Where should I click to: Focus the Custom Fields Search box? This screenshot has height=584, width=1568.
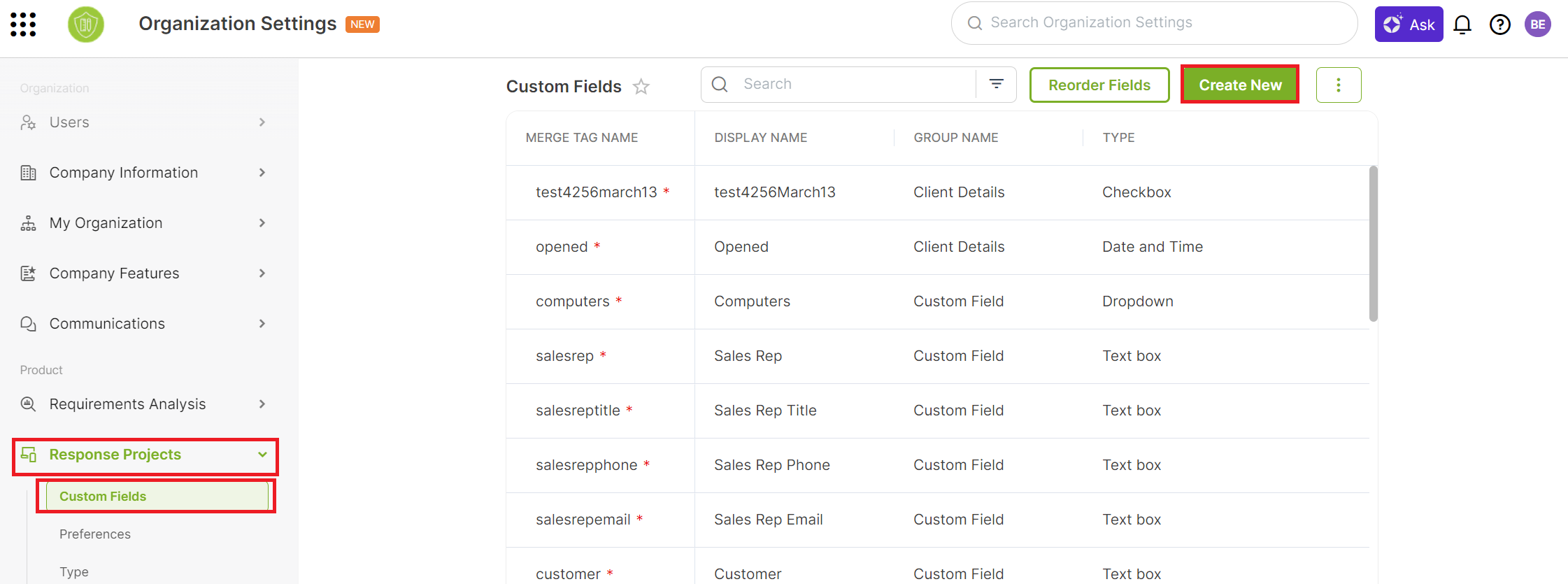839,84
